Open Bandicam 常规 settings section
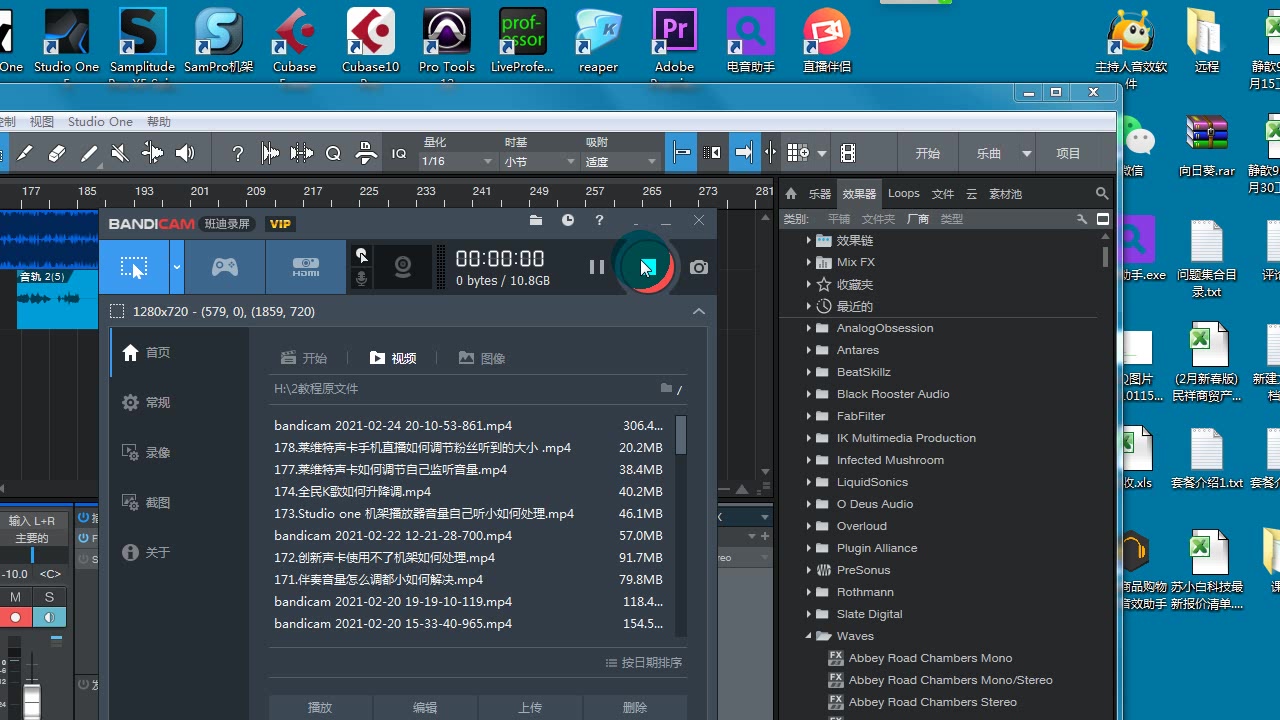 click(146, 402)
